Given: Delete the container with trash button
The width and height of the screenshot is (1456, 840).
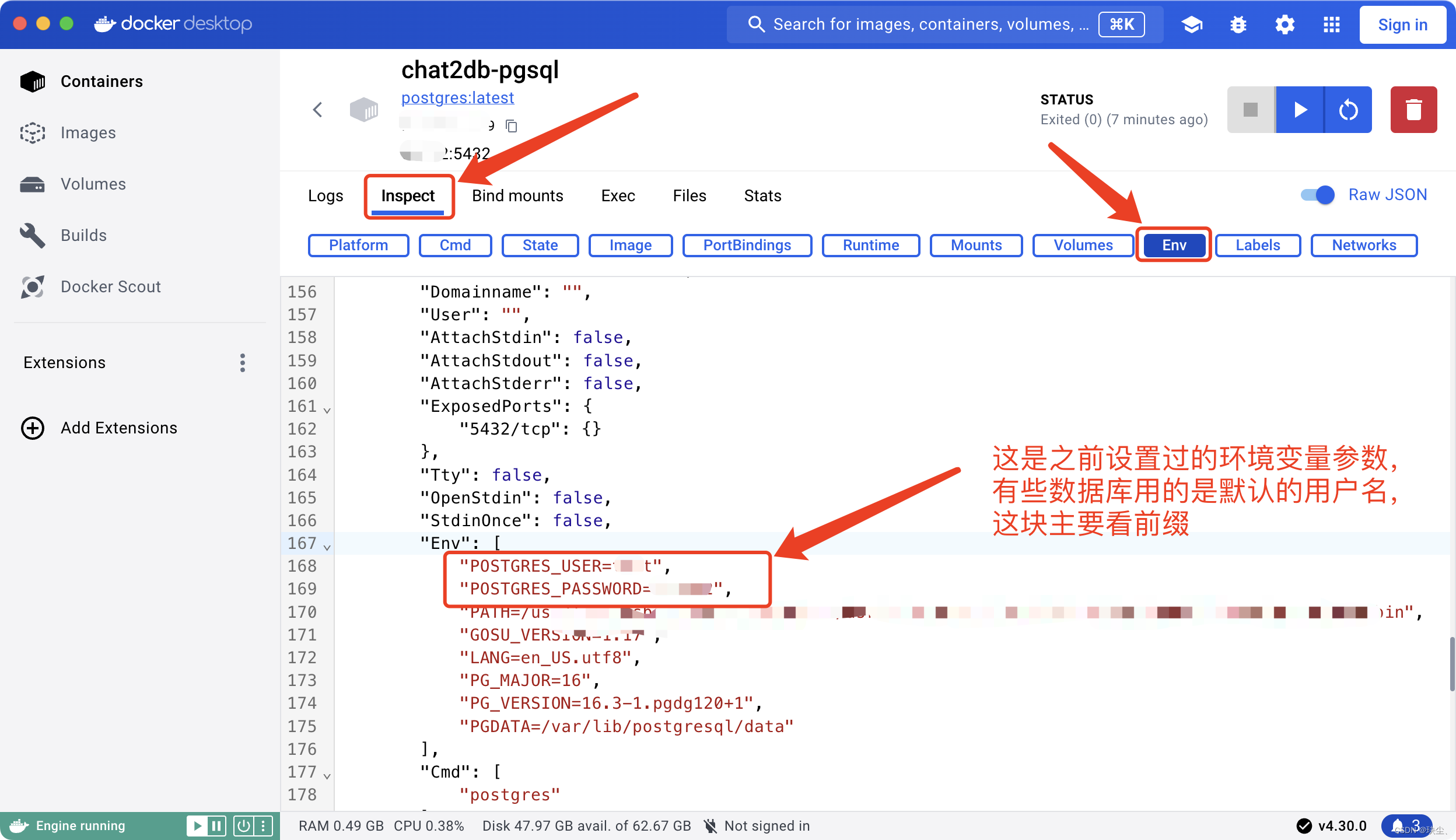Looking at the screenshot, I should [1413, 110].
